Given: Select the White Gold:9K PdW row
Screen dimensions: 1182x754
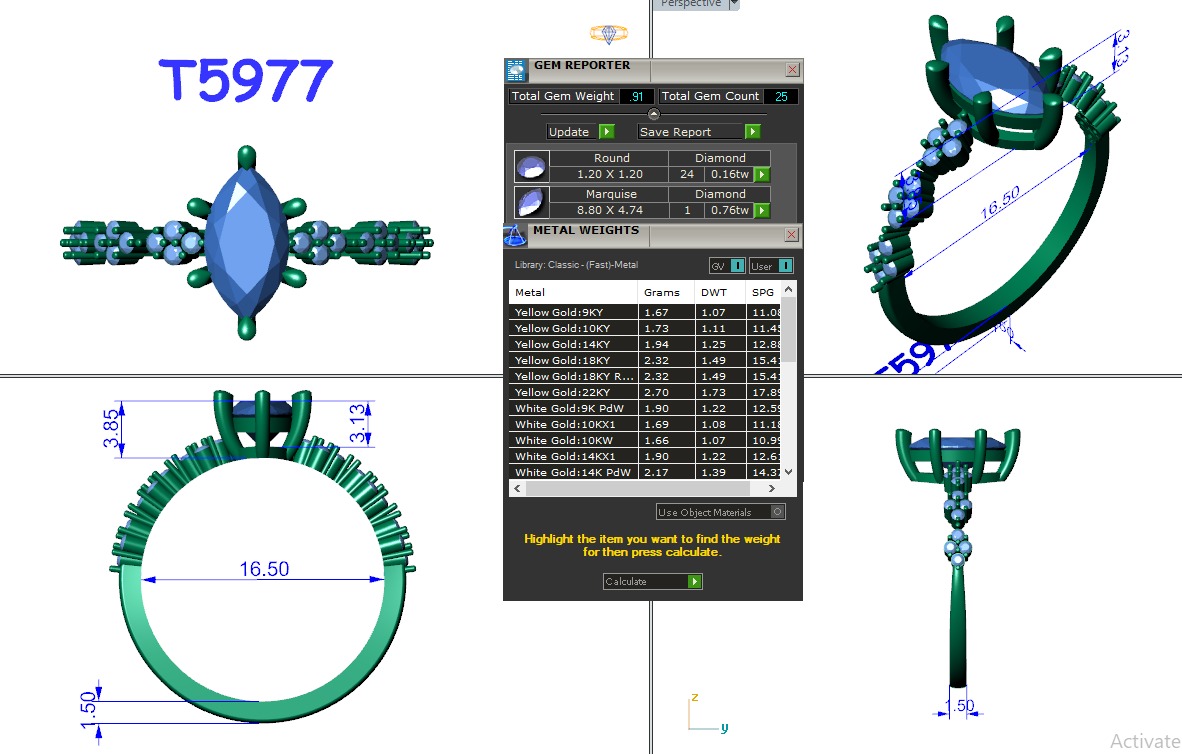Looking at the screenshot, I should pos(645,408).
